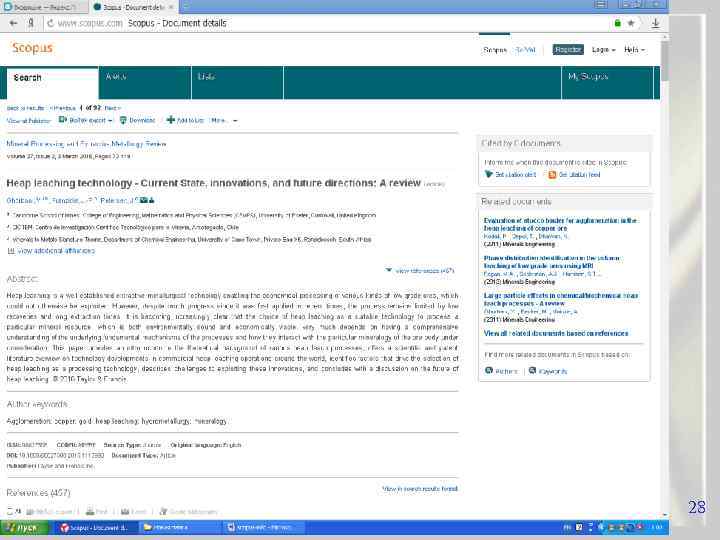This screenshot has height=540, width=720.
Task: Expand View references (457) arrow
Action: [x=389, y=270]
